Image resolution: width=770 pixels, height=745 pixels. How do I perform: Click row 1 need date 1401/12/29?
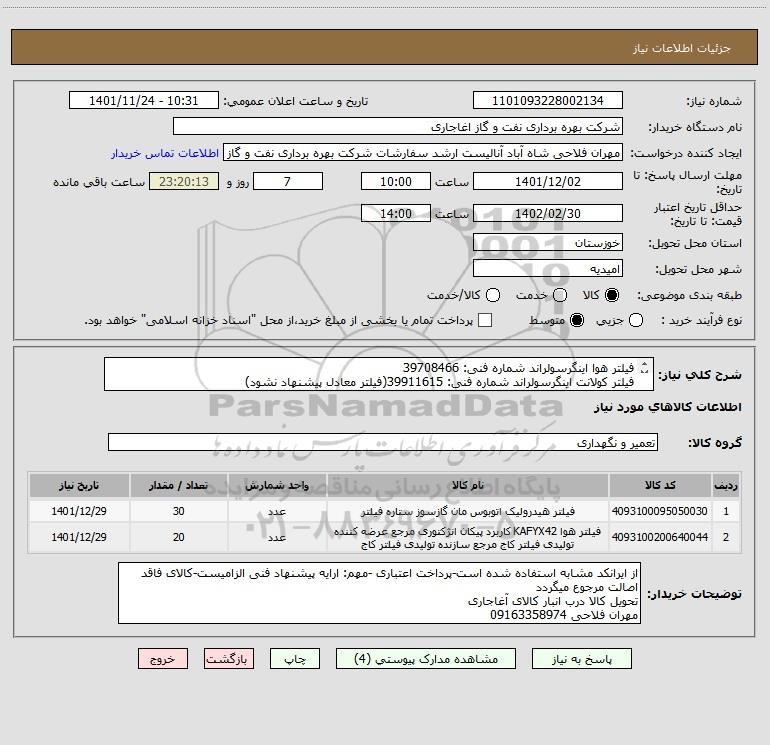[79, 511]
